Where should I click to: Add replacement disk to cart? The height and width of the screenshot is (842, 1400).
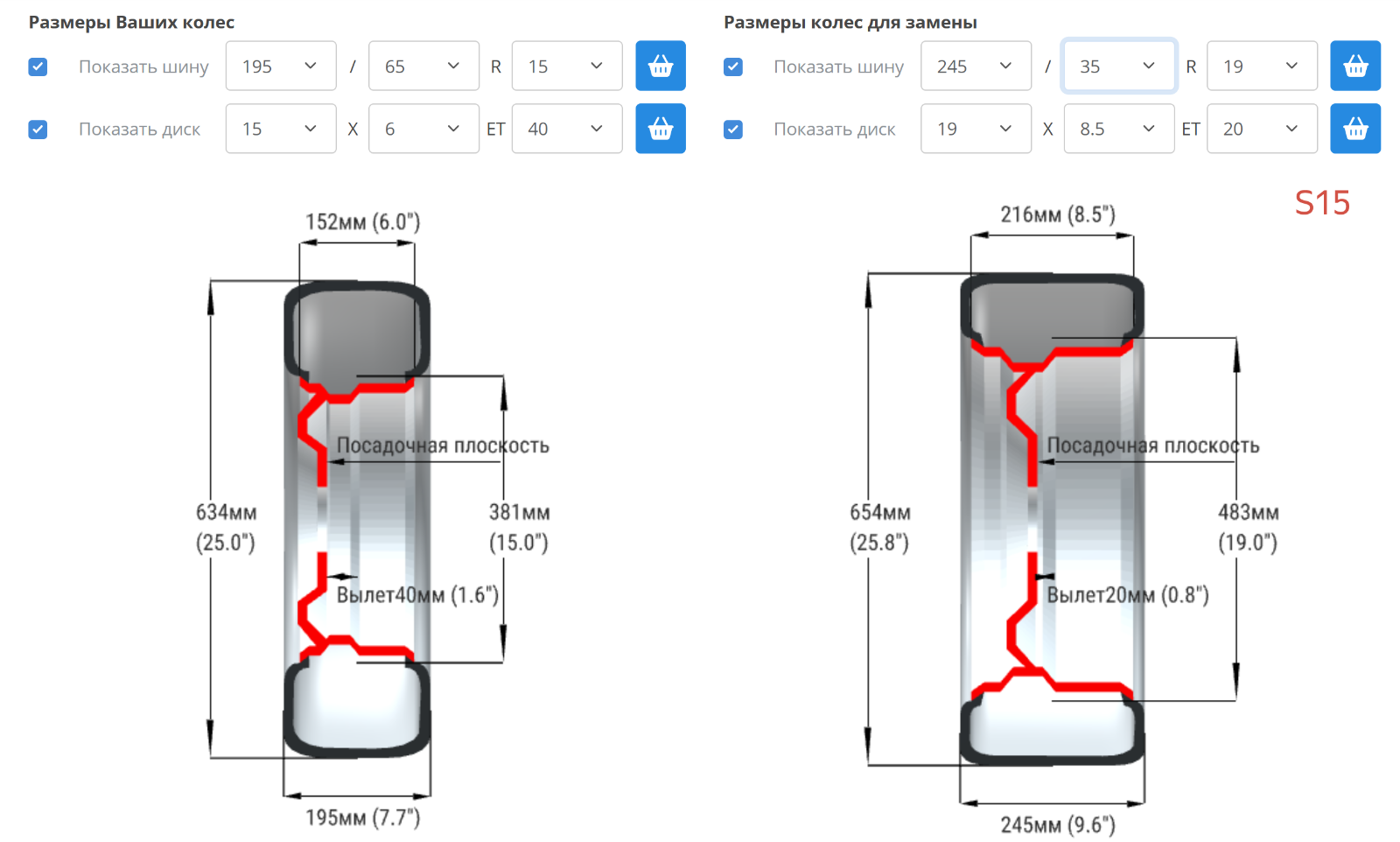pyautogui.click(x=1354, y=129)
